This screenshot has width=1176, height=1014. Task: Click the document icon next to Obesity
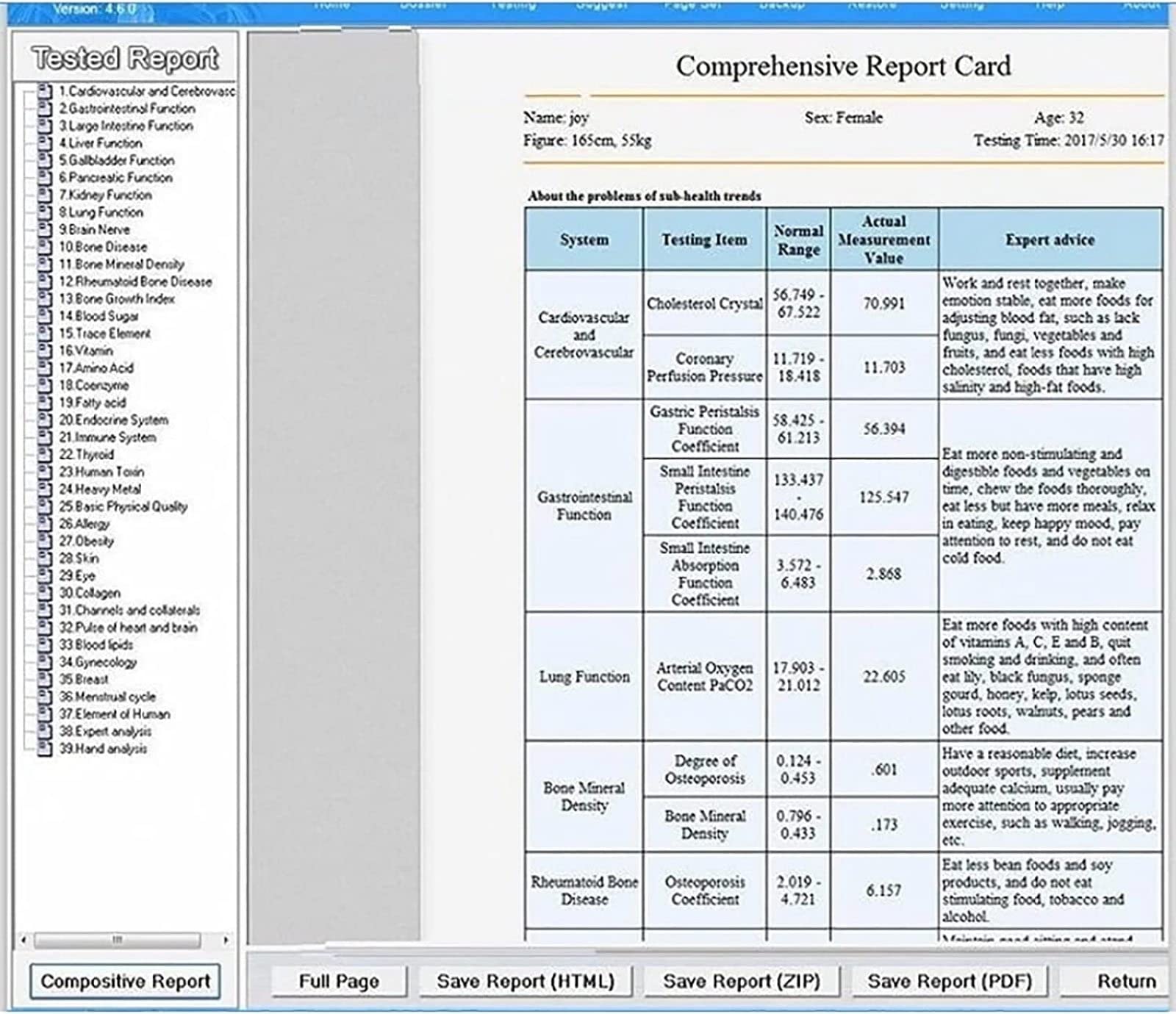(46, 541)
